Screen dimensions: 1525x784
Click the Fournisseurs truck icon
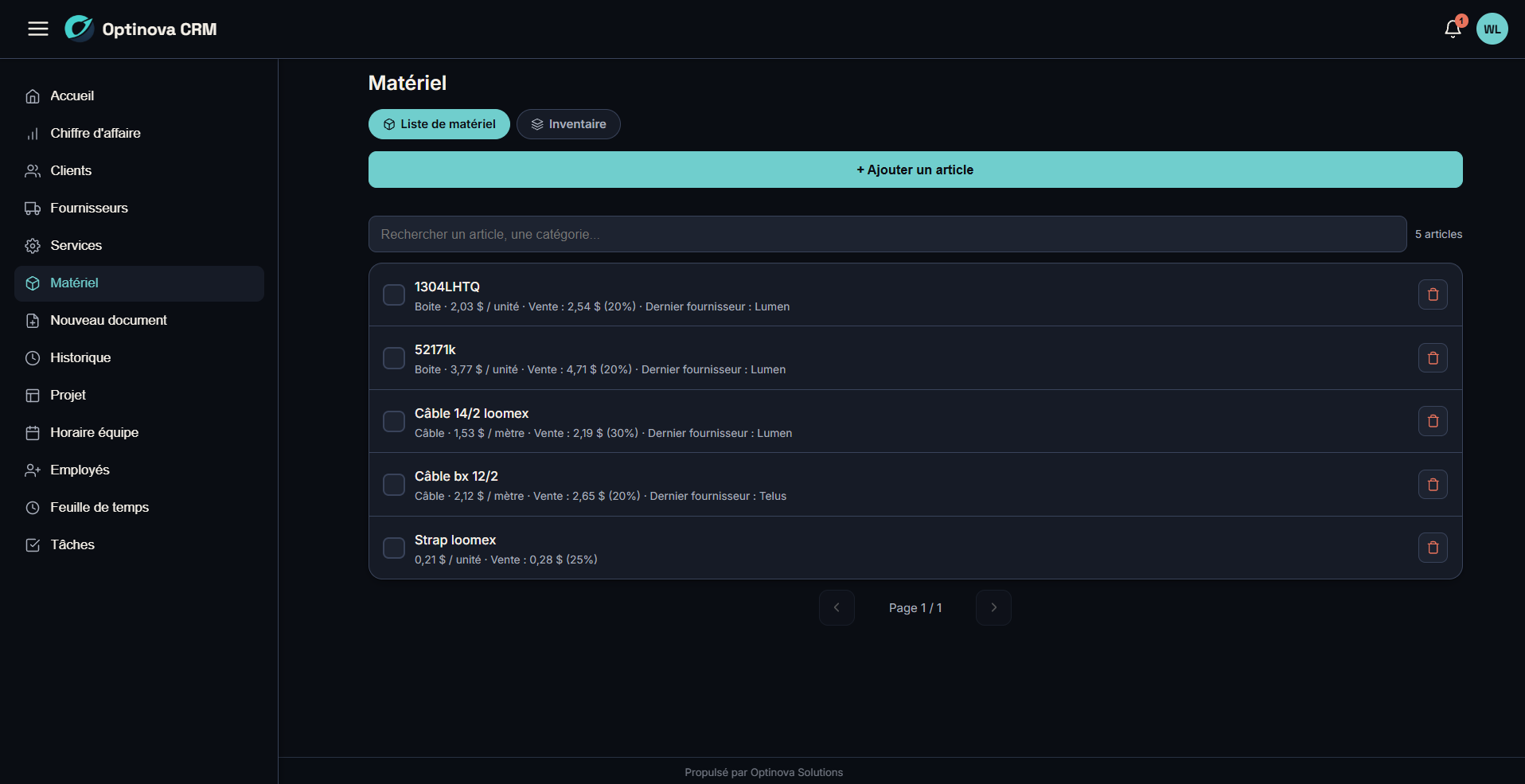pyautogui.click(x=33, y=209)
